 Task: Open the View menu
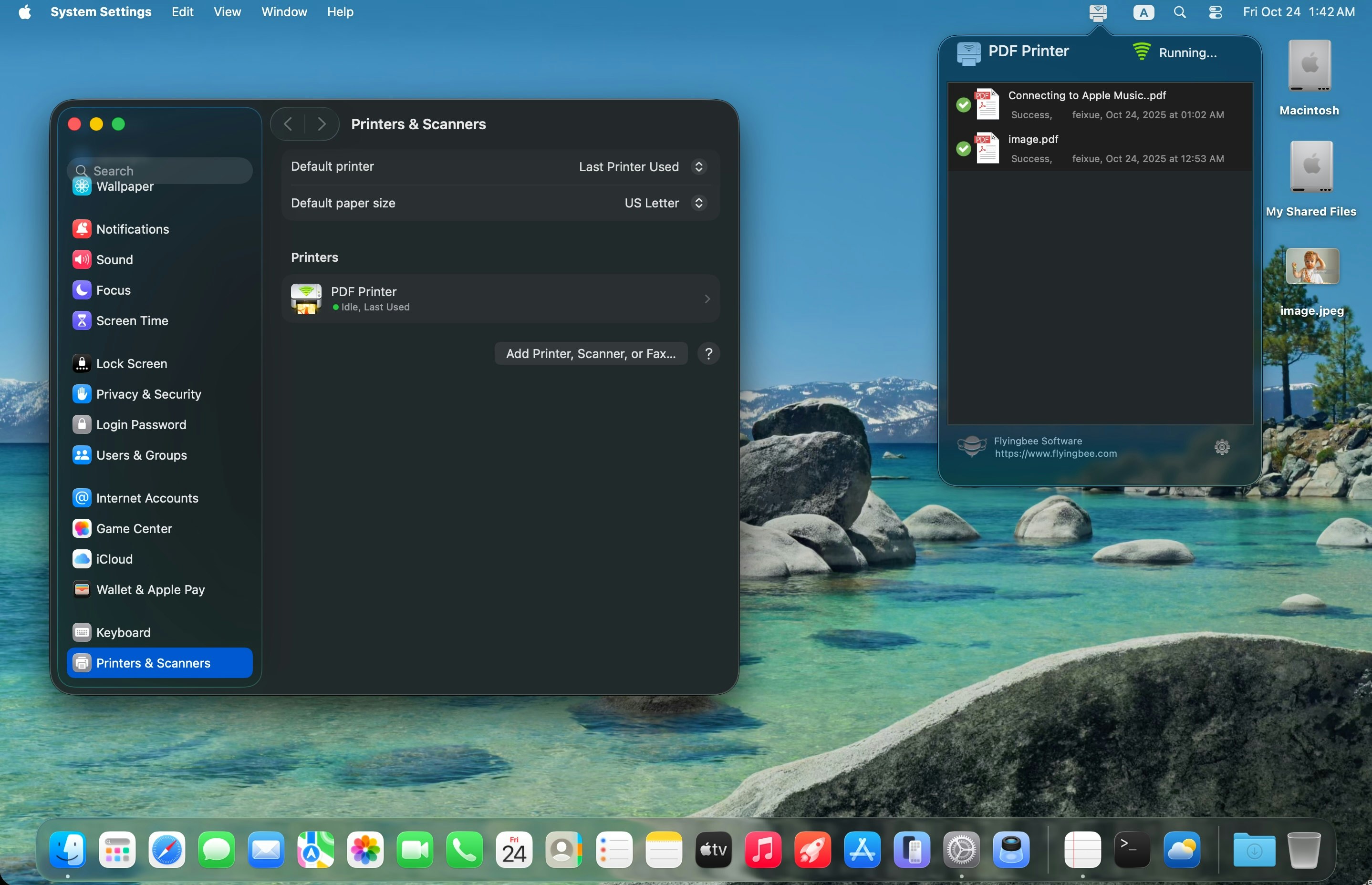(227, 12)
